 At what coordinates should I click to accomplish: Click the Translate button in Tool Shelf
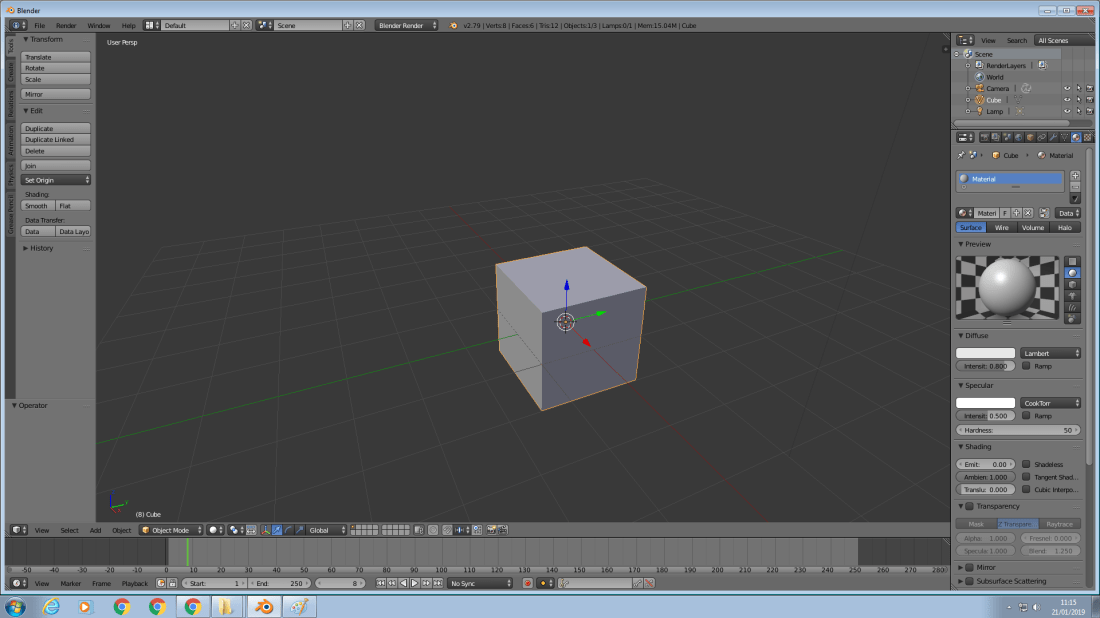[x=55, y=56]
